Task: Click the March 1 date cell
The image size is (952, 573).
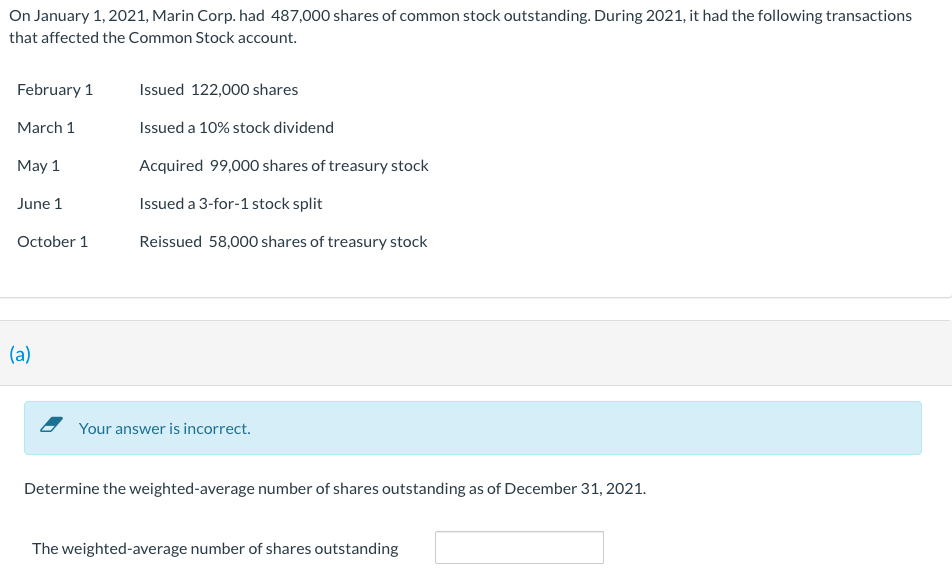Action: [46, 127]
